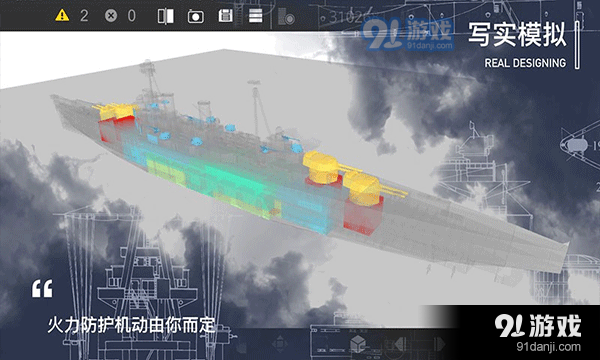This screenshot has height=360, width=600.
Task: Toggle the split compare view icon
Action: pyautogui.click(x=166, y=16)
